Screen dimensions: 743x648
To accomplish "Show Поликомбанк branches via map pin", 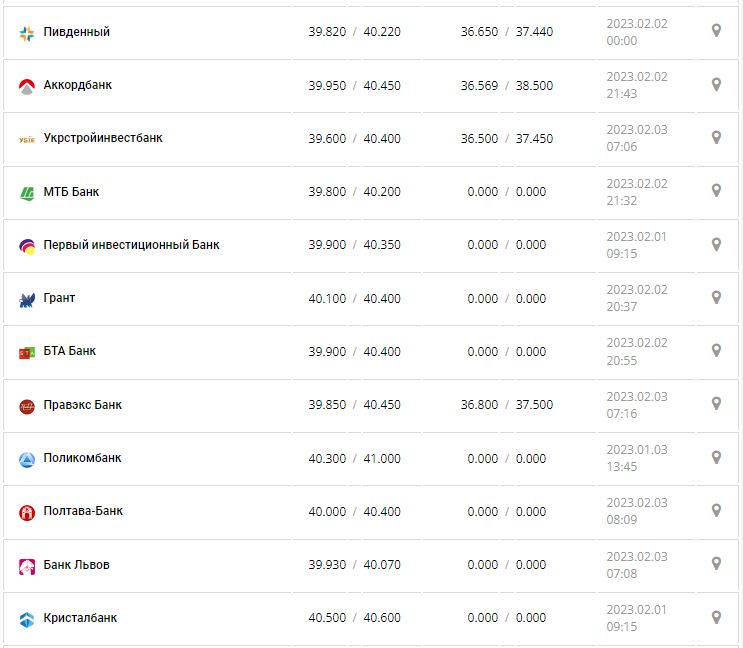I will [716, 457].
